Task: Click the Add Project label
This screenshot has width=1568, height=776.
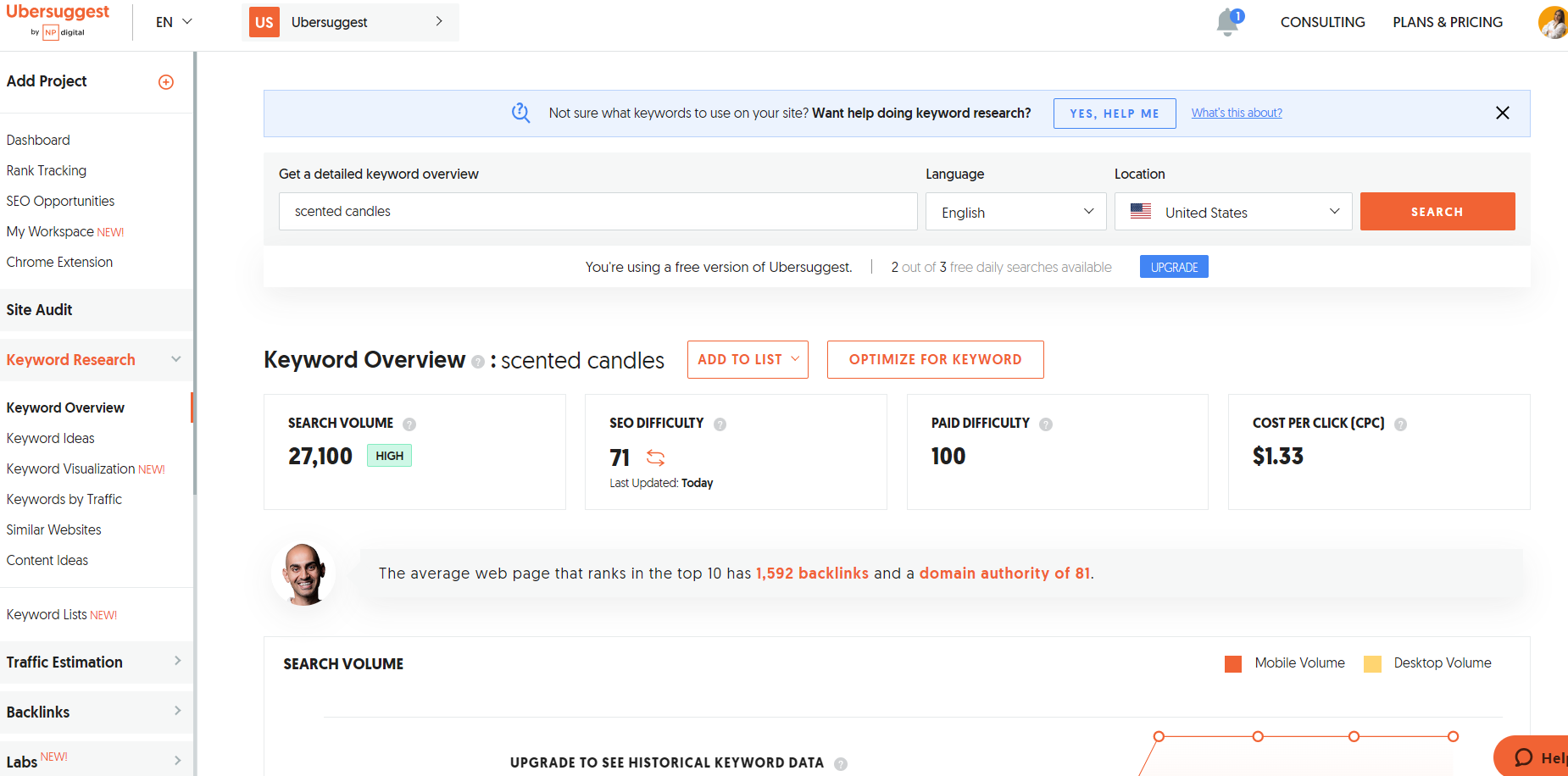Action: click(47, 81)
